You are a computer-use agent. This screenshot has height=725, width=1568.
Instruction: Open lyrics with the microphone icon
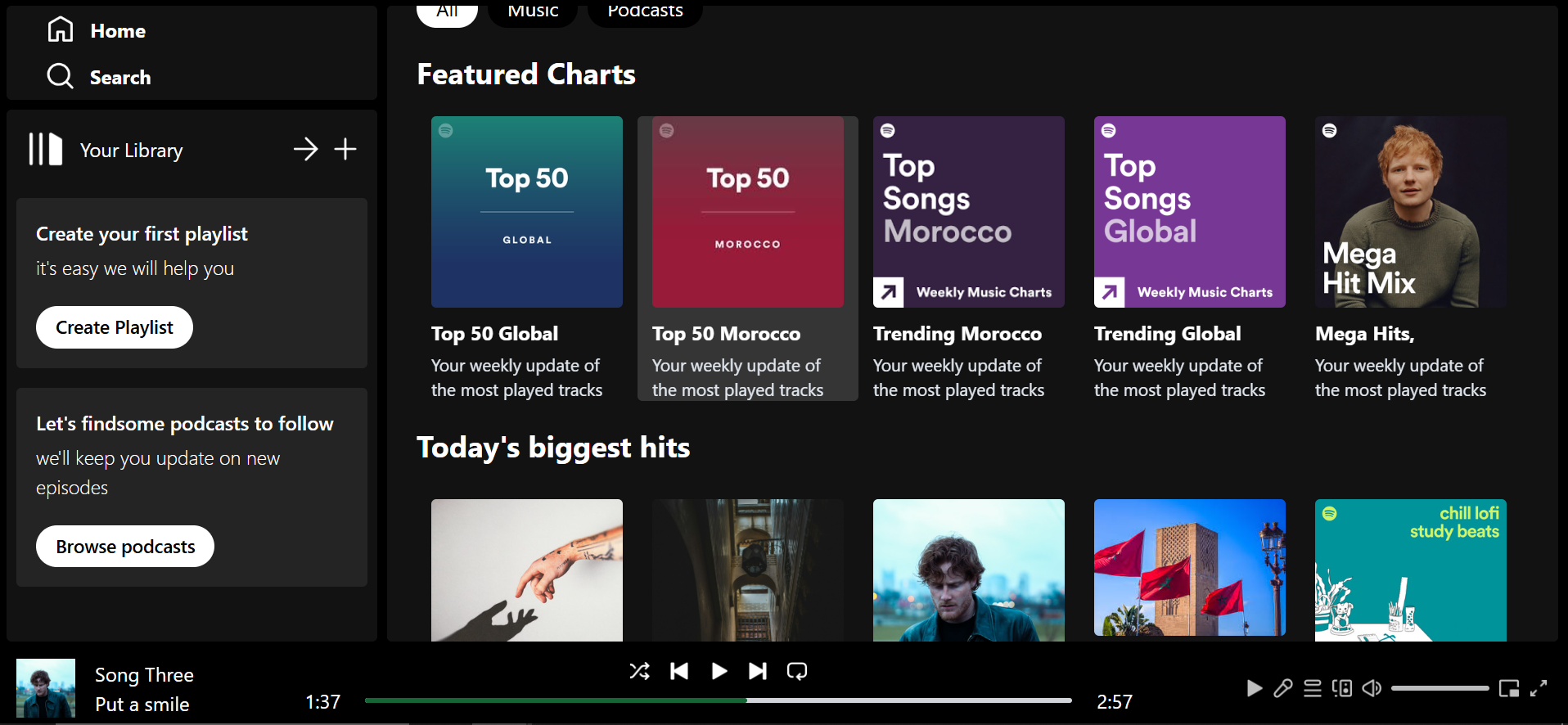click(1283, 688)
